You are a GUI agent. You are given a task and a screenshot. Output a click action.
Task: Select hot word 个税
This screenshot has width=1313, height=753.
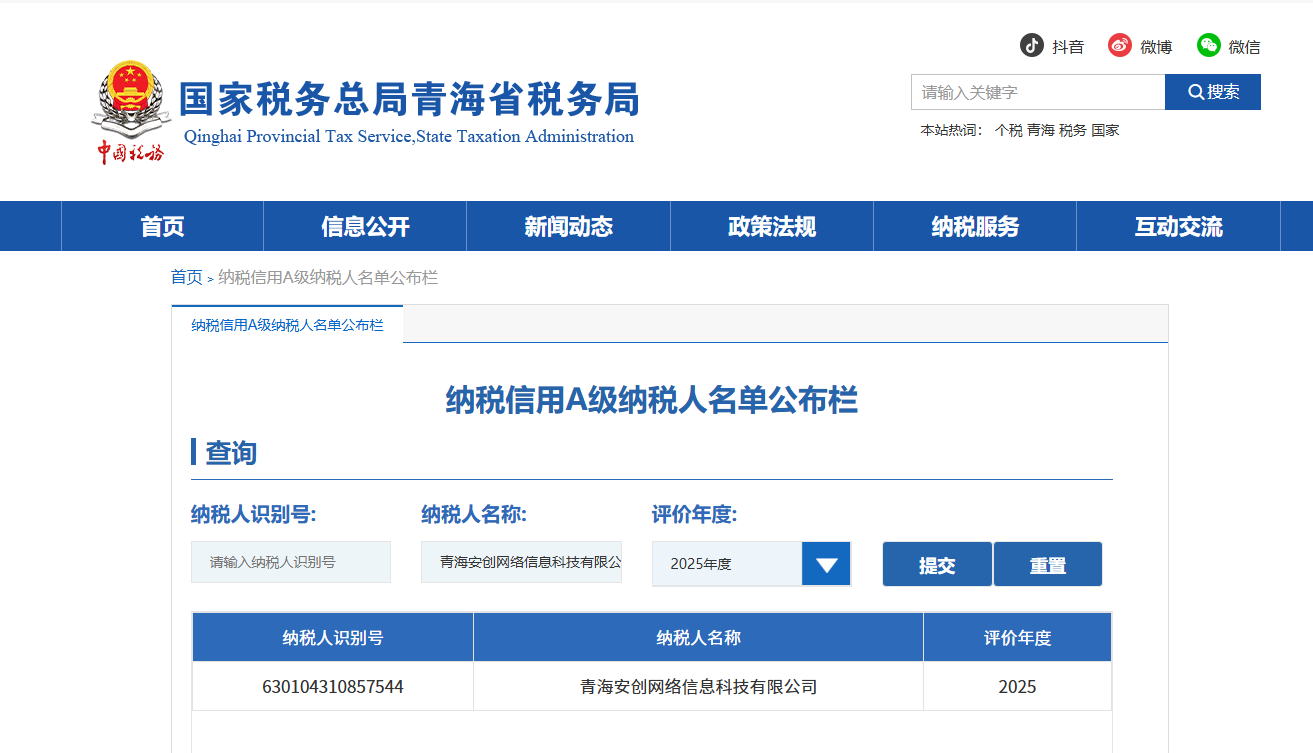(1009, 130)
